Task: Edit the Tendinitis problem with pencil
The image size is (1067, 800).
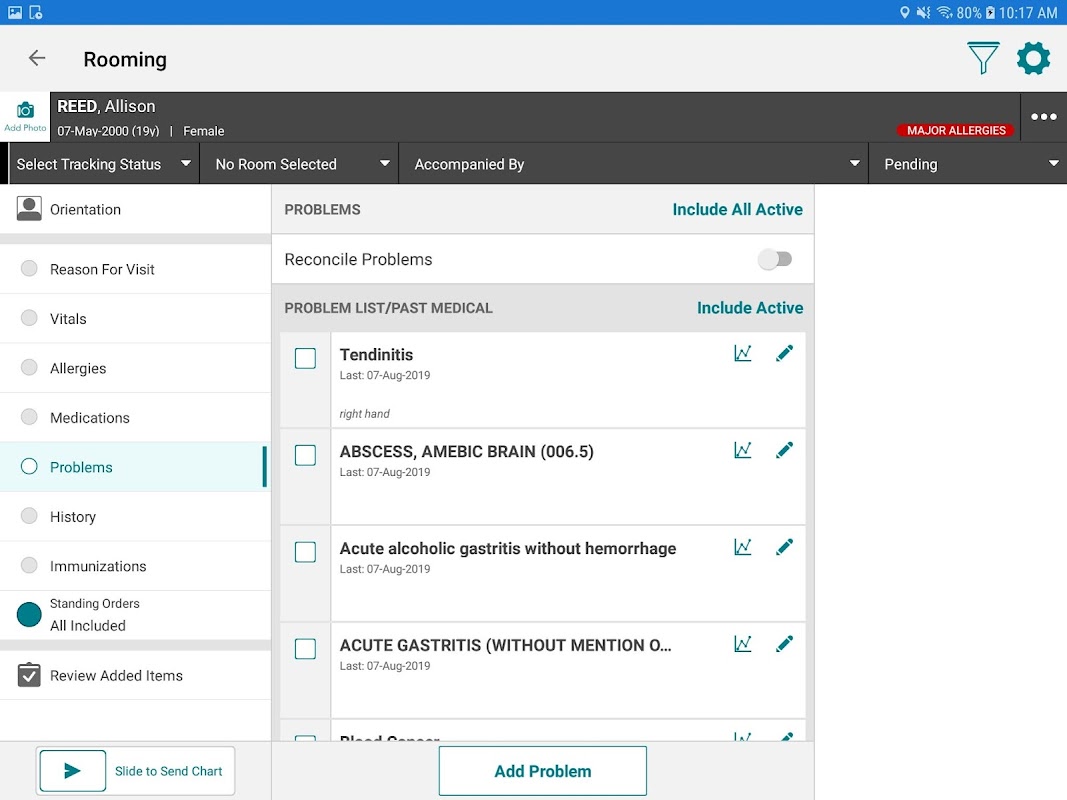Action: pos(784,353)
